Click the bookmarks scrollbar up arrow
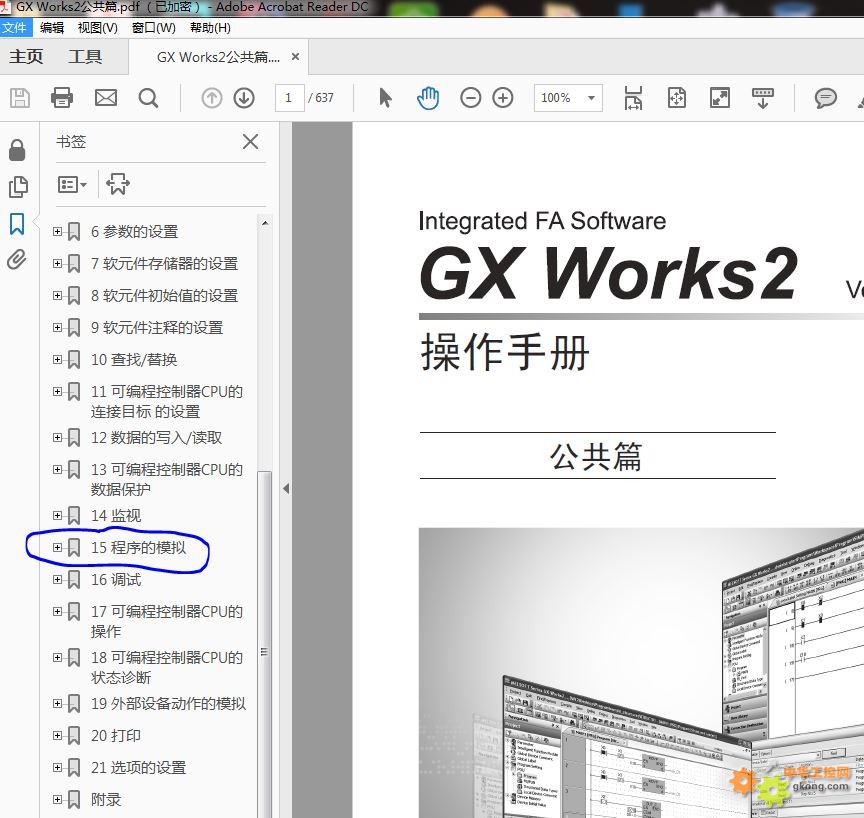The image size is (864, 818). tap(264, 223)
